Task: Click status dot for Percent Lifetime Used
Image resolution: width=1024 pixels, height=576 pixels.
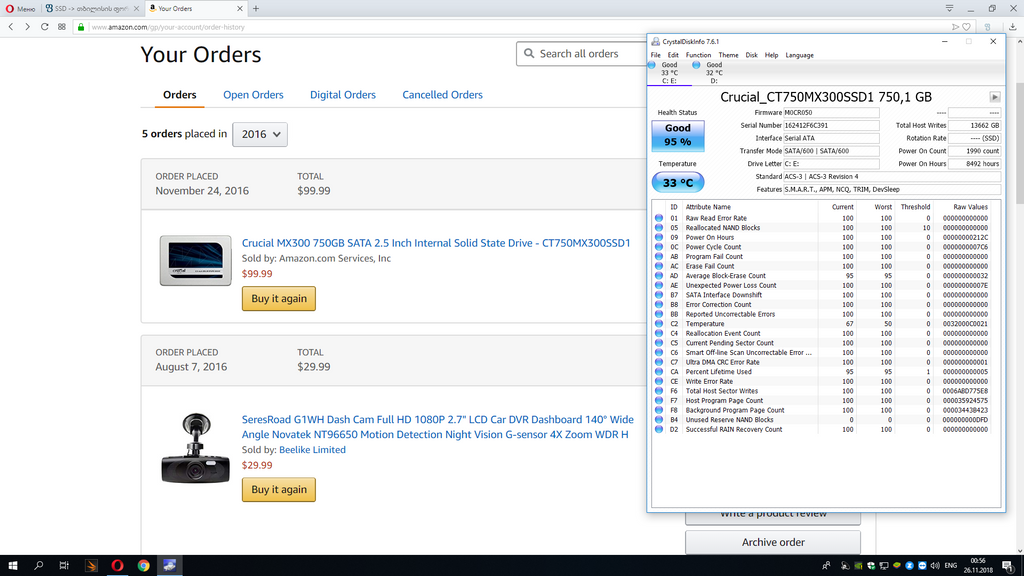Action: point(659,372)
